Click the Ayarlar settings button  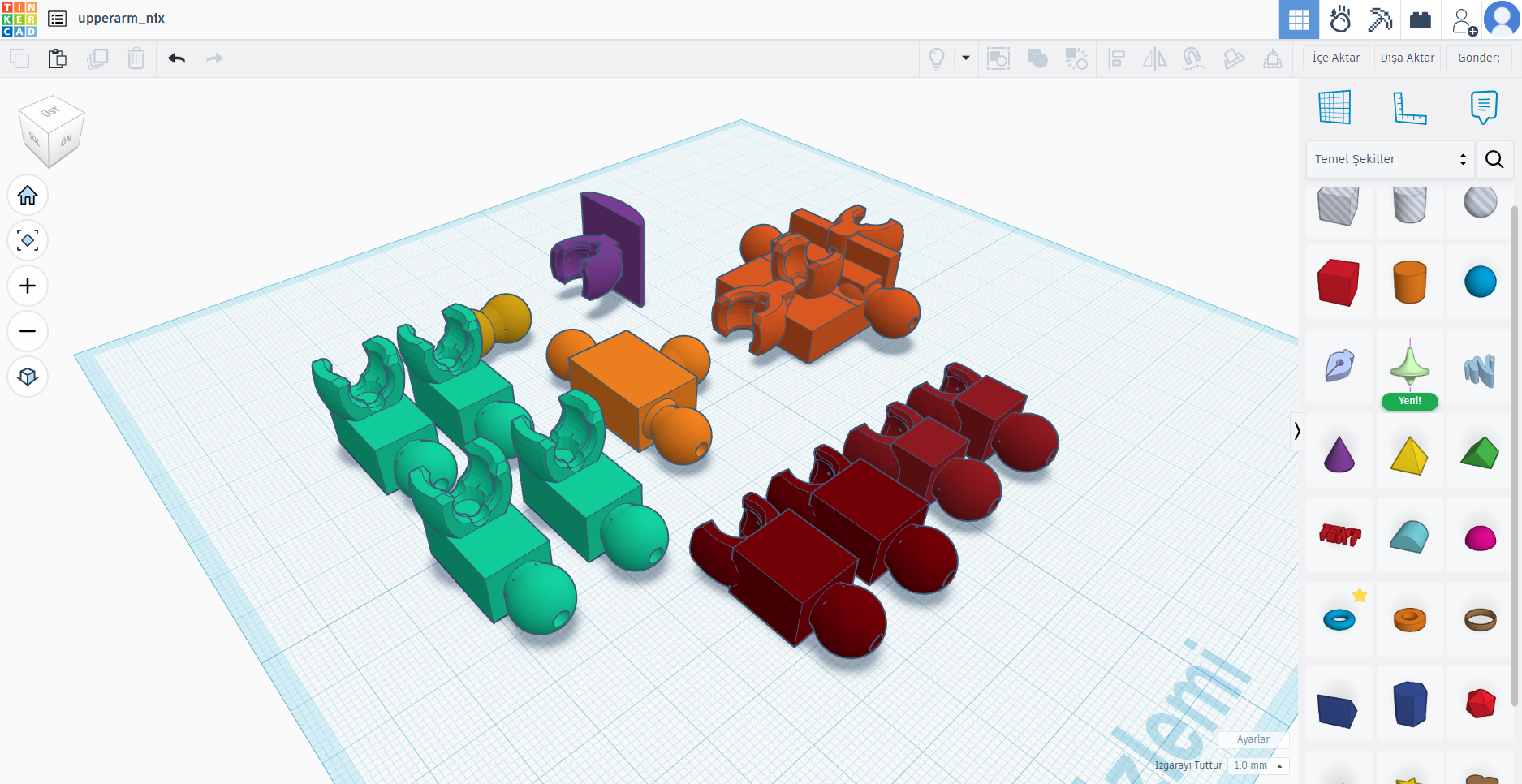tap(1253, 739)
